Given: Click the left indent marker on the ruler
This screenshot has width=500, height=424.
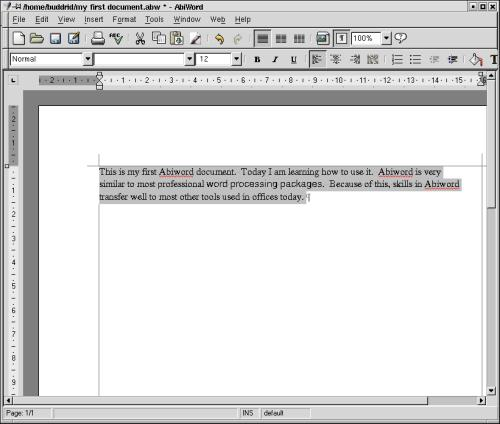Looking at the screenshot, I should coord(99,86).
